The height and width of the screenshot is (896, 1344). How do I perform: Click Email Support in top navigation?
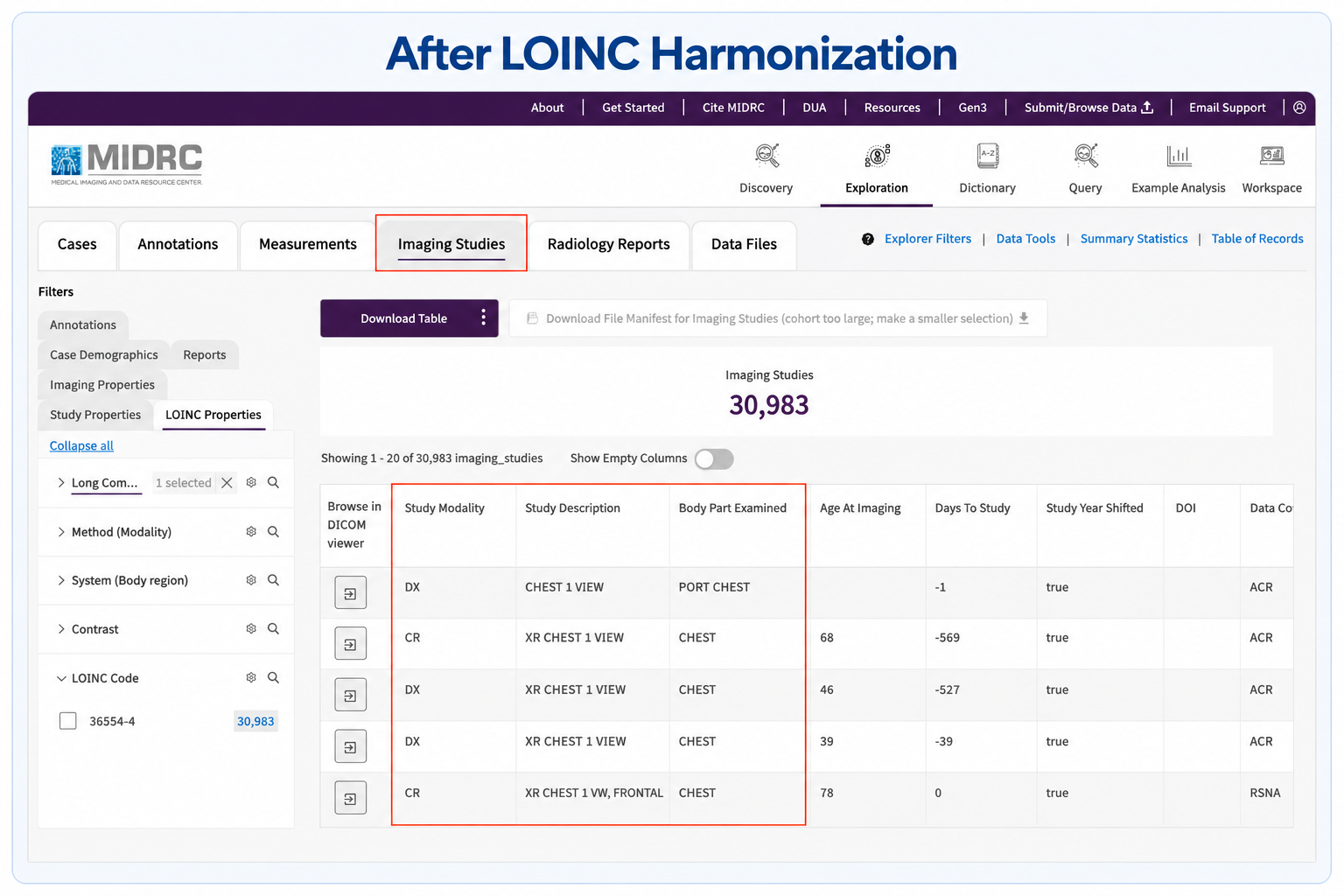[x=1228, y=108]
